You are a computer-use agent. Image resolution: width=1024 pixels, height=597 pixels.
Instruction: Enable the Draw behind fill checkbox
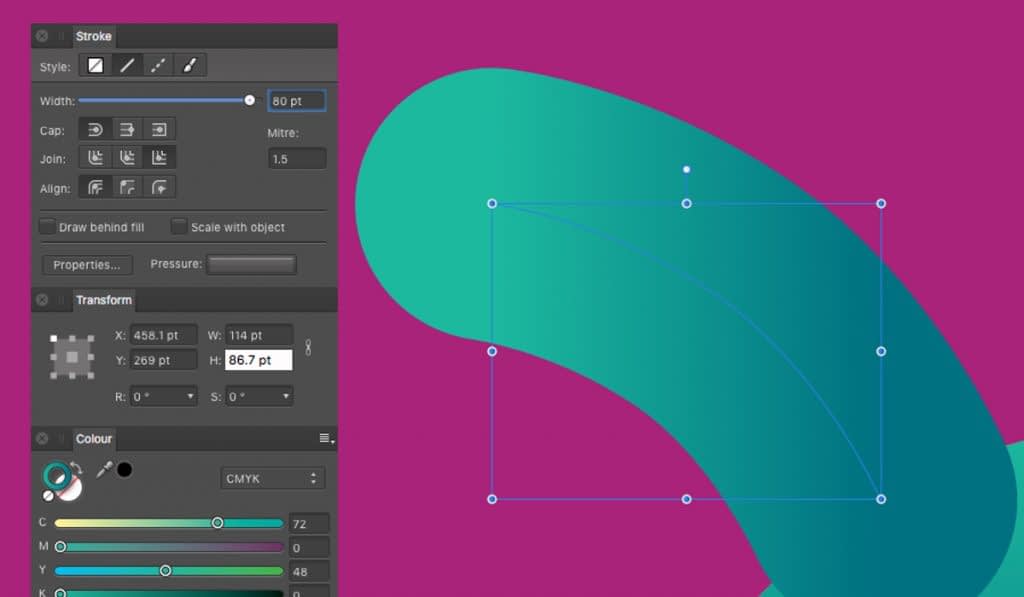pyautogui.click(x=47, y=226)
